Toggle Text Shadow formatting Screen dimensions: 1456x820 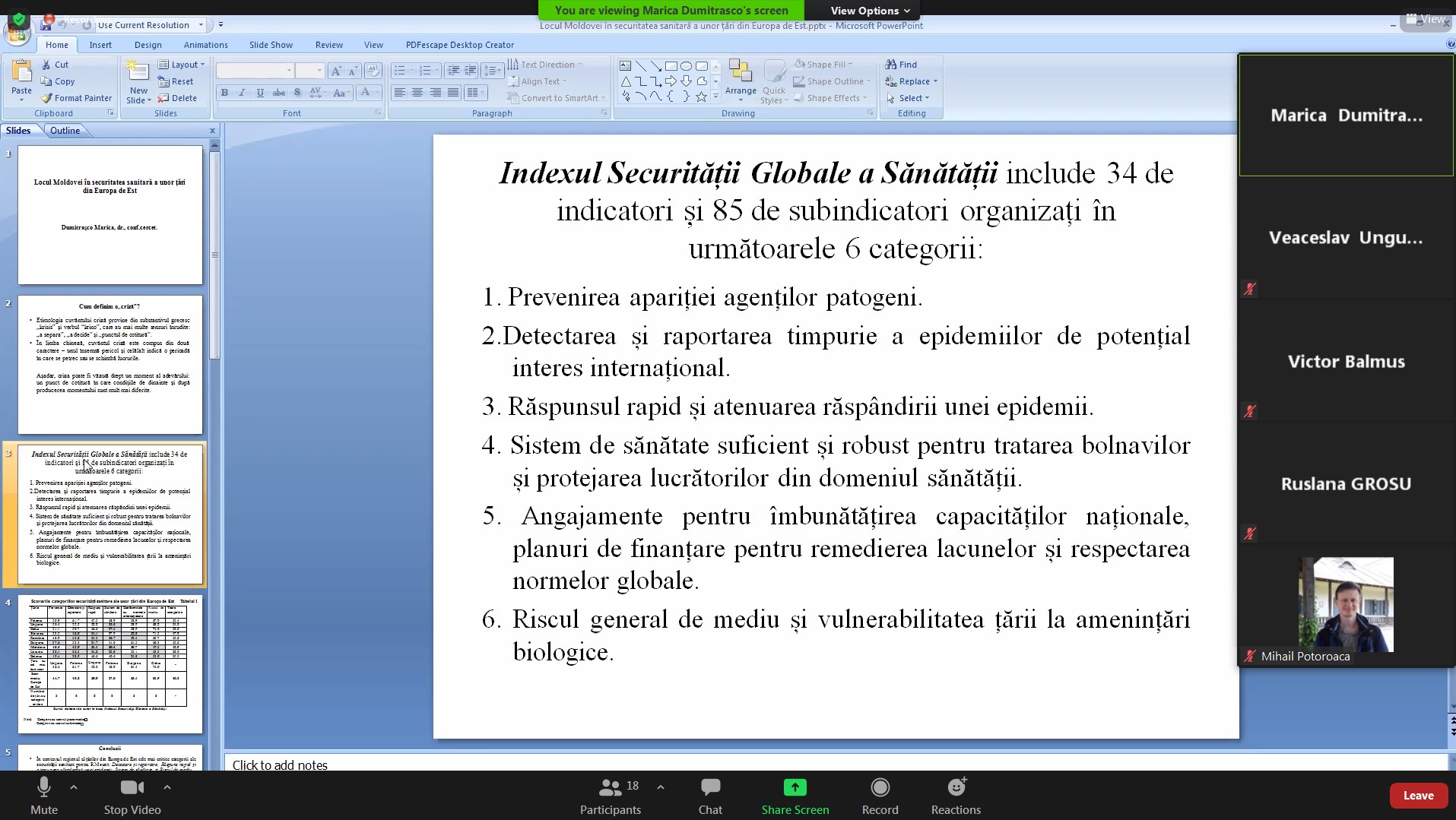tap(297, 93)
